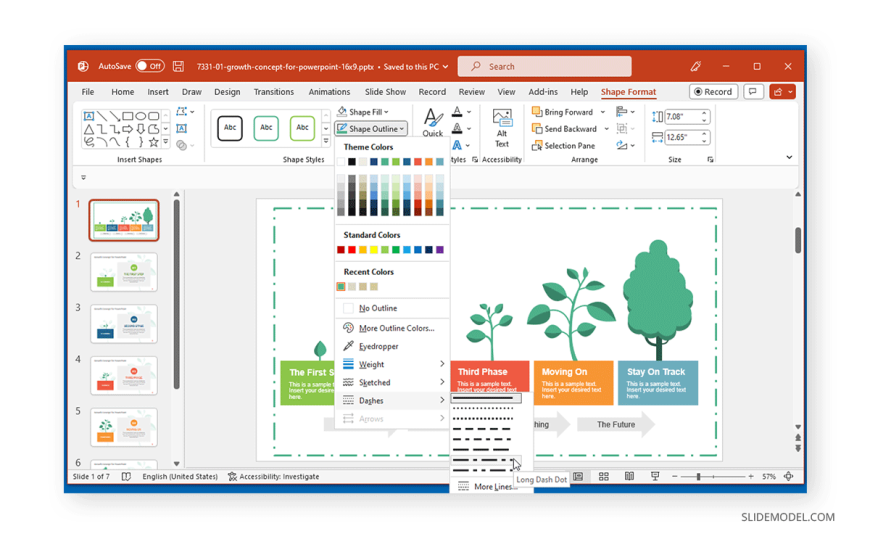
Task: Click the Save icon in title bar
Action: click(178, 67)
